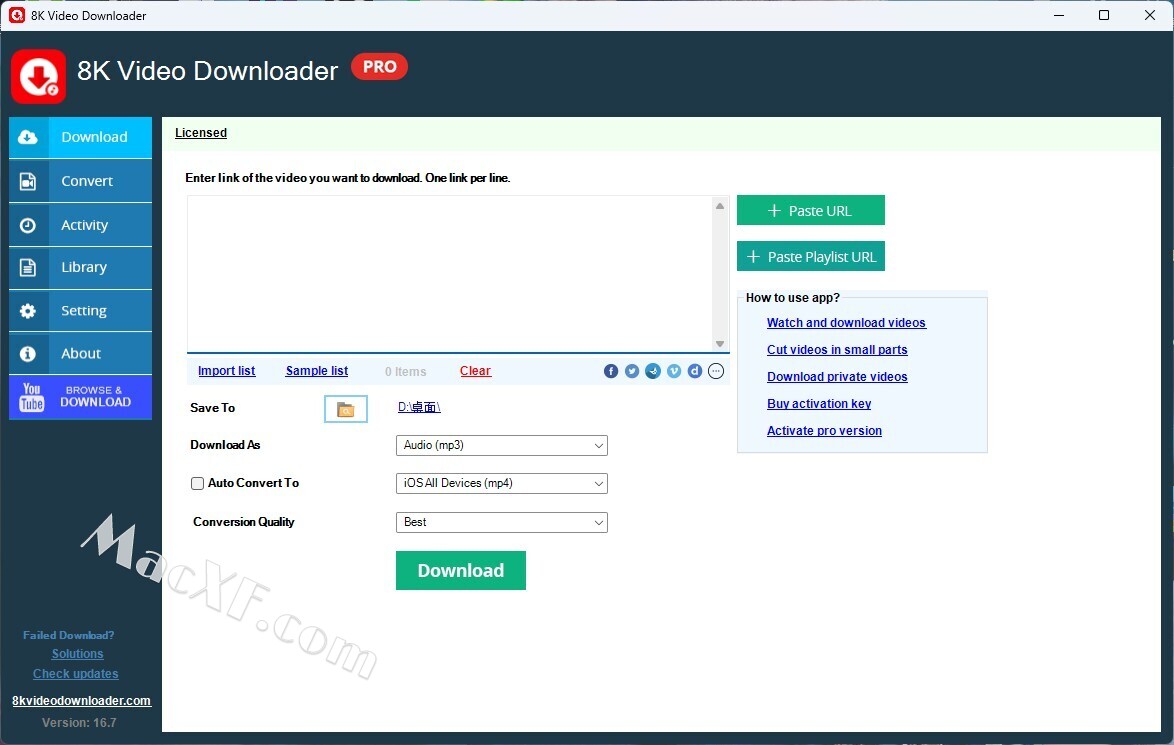Click the "Download As" label
The width and height of the screenshot is (1174, 745).
point(225,445)
